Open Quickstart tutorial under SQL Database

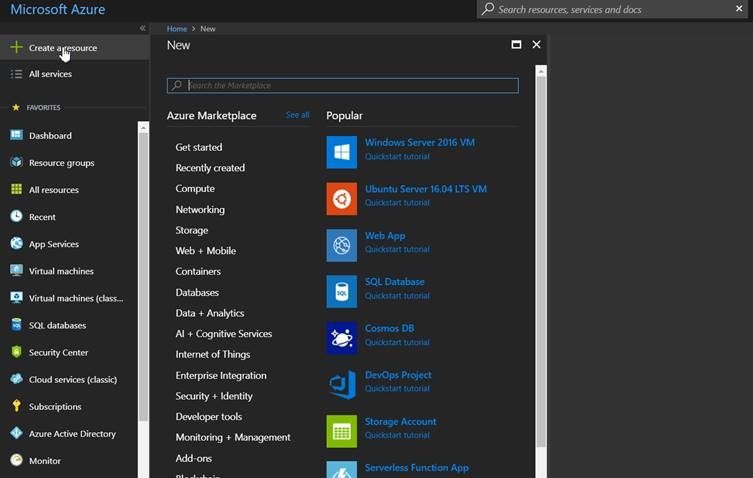coord(397,295)
